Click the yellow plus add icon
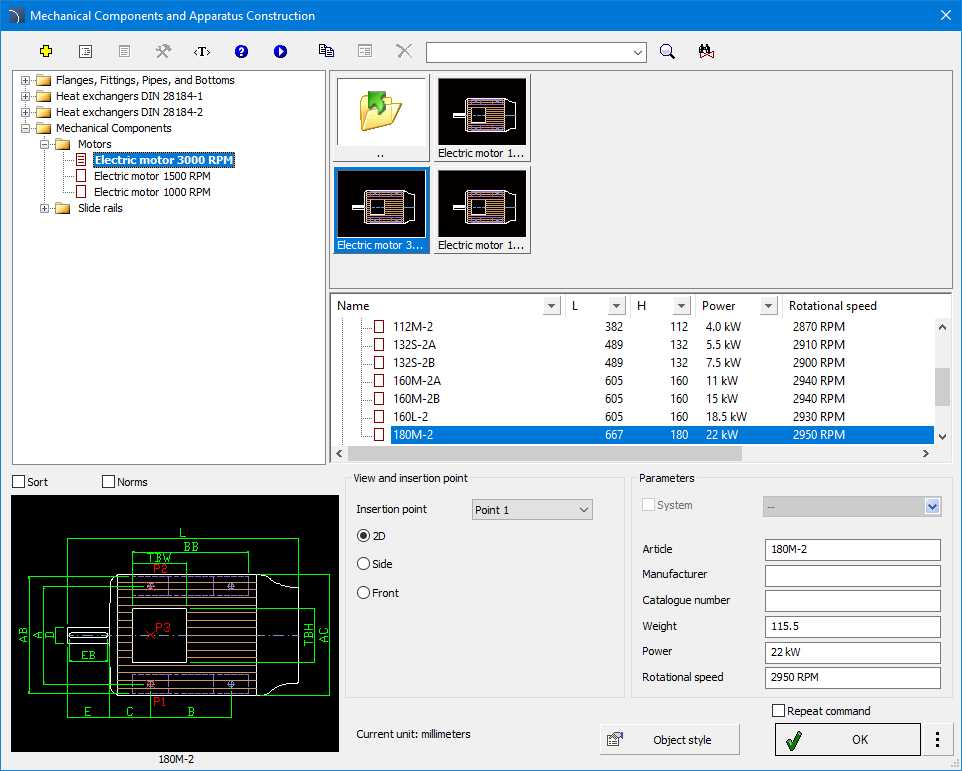The width and height of the screenshot is (962, 771). [x=45, y=52]
